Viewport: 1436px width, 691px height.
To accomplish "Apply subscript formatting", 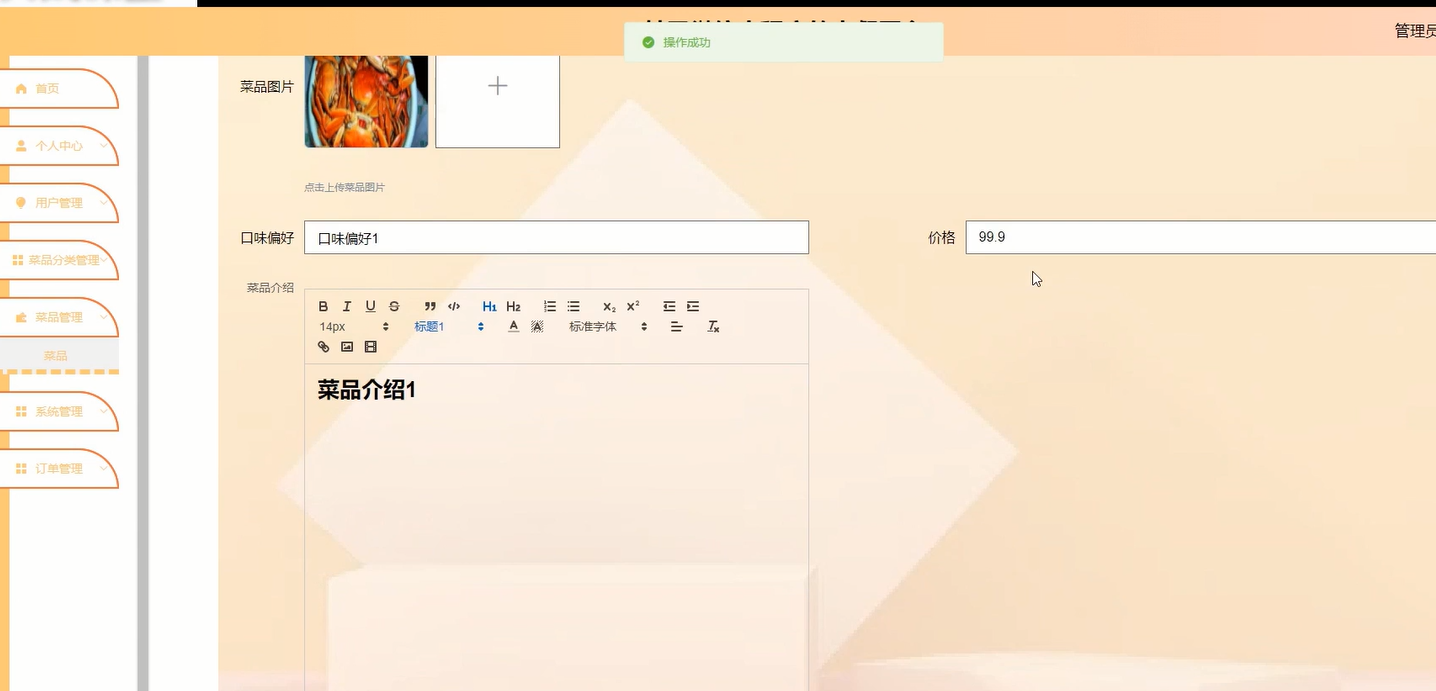I will tap(609, 306).
